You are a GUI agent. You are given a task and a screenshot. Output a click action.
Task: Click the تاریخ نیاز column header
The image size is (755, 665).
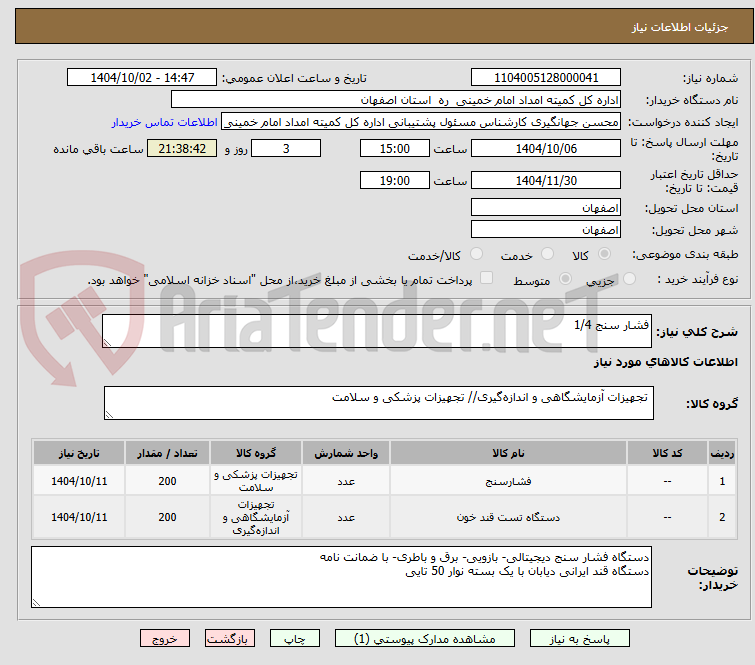[x=79, y=453]
